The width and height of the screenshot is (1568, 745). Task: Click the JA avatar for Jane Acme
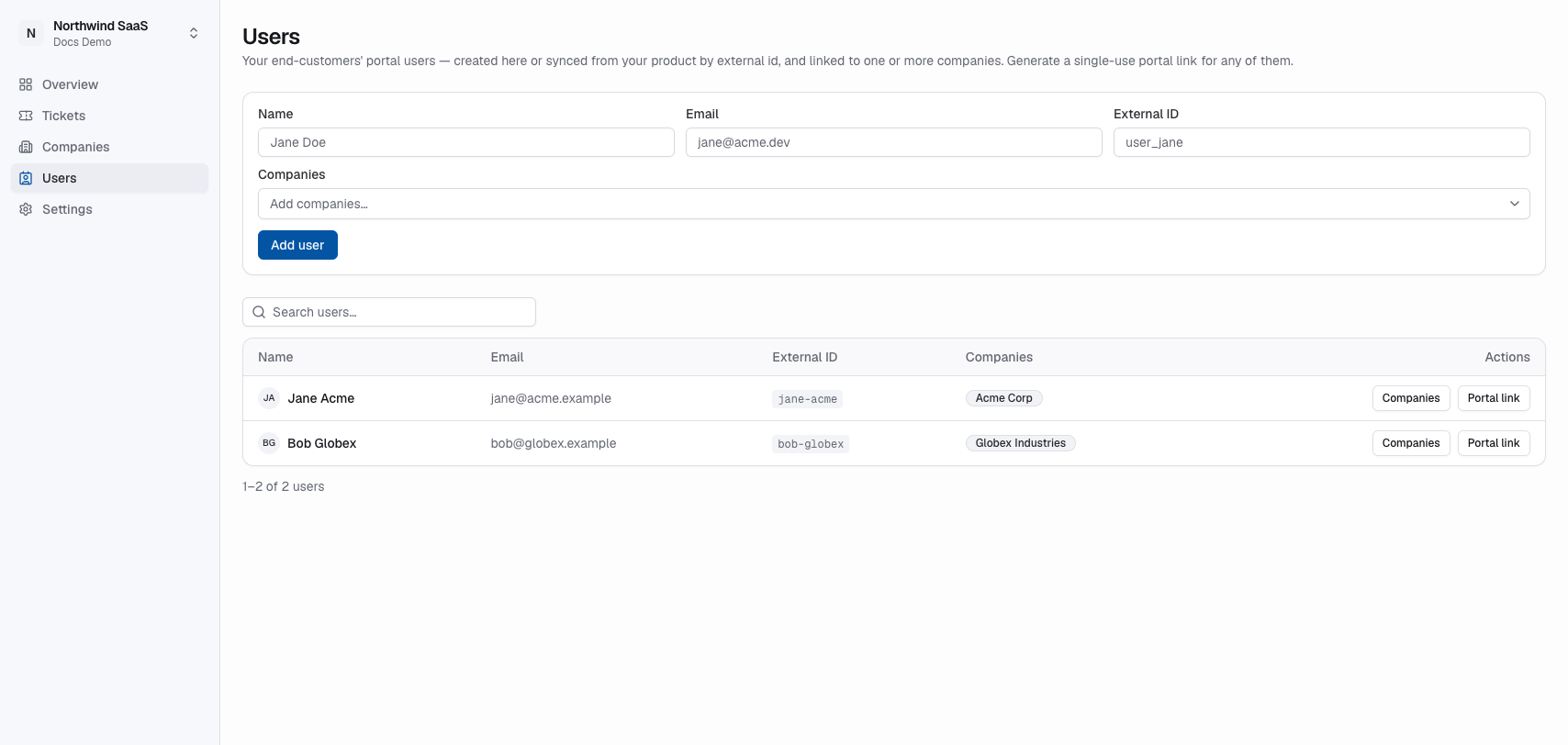tap(269, 398)
